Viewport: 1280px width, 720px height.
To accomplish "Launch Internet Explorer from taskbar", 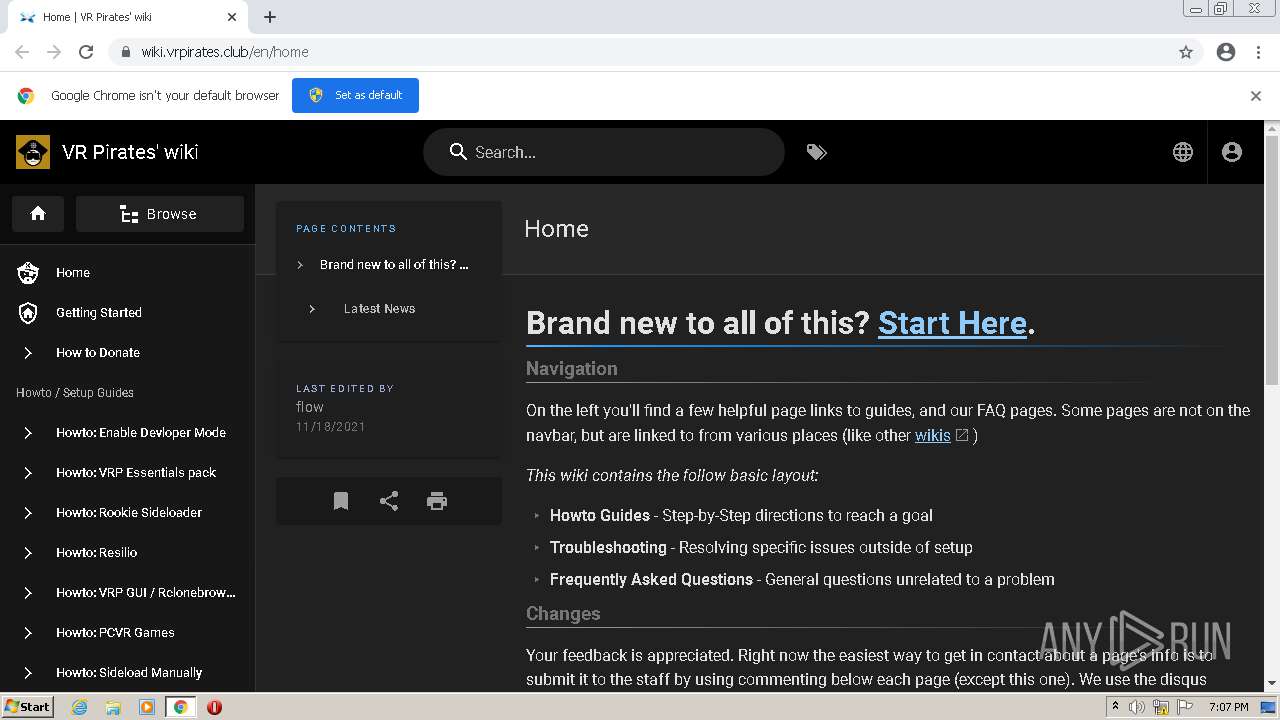I will [x=79, y=707].
